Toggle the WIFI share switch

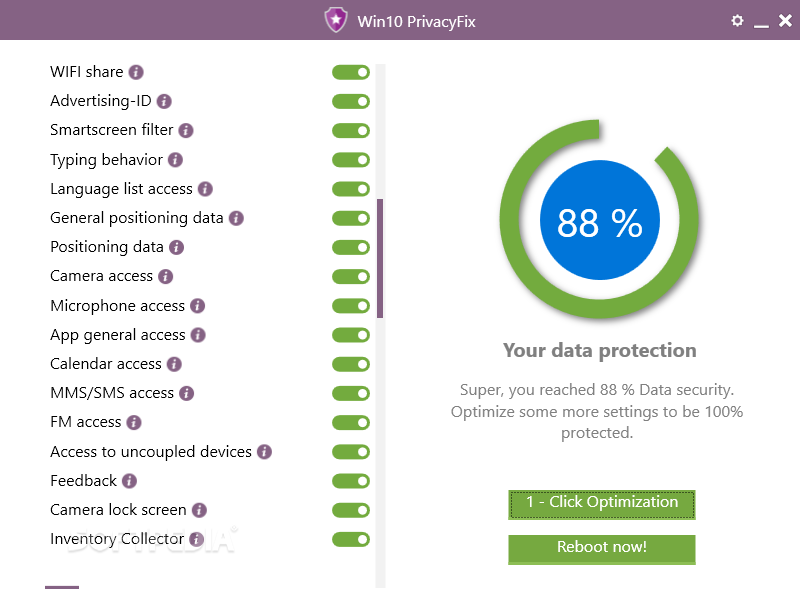[351, 72]
